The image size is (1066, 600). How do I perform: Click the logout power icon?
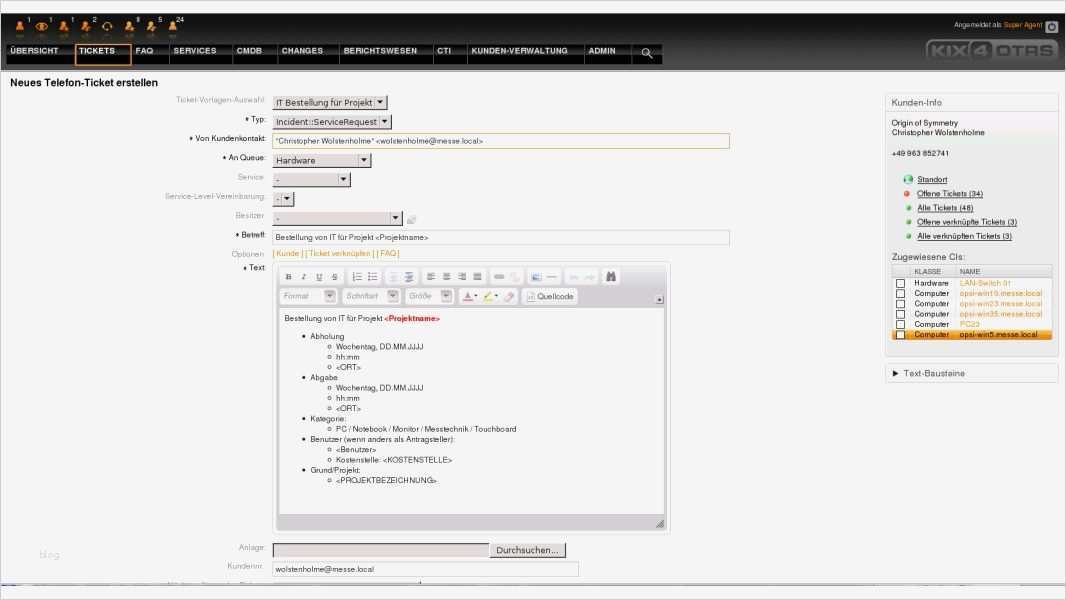(1051, 27)
